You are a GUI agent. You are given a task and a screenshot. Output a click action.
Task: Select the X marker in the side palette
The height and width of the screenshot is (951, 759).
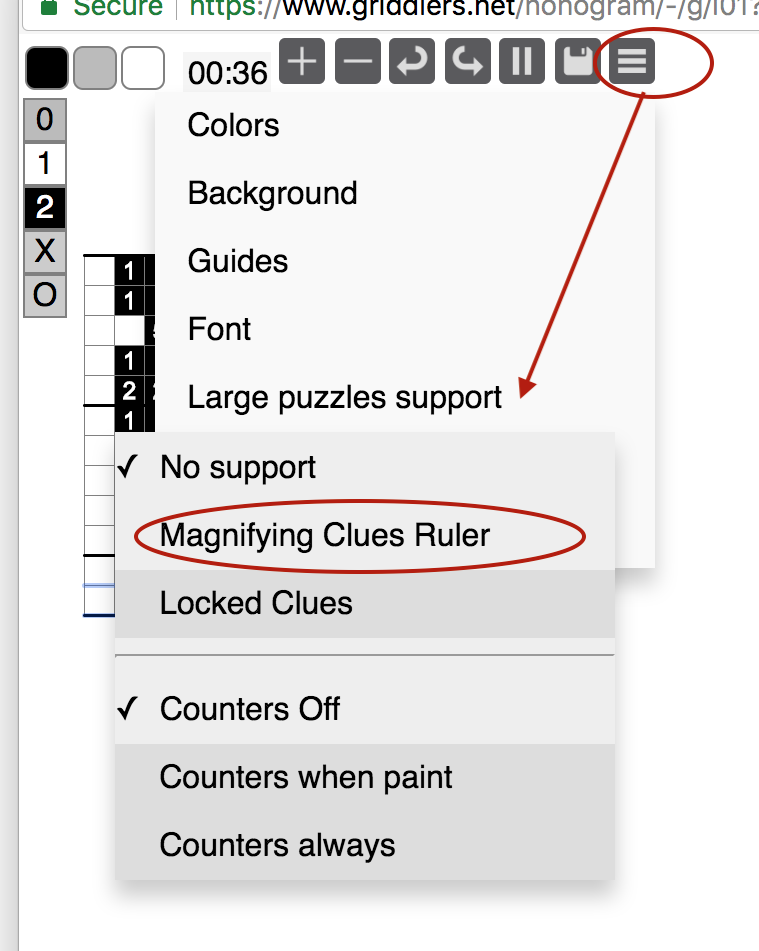click(45, 251)
